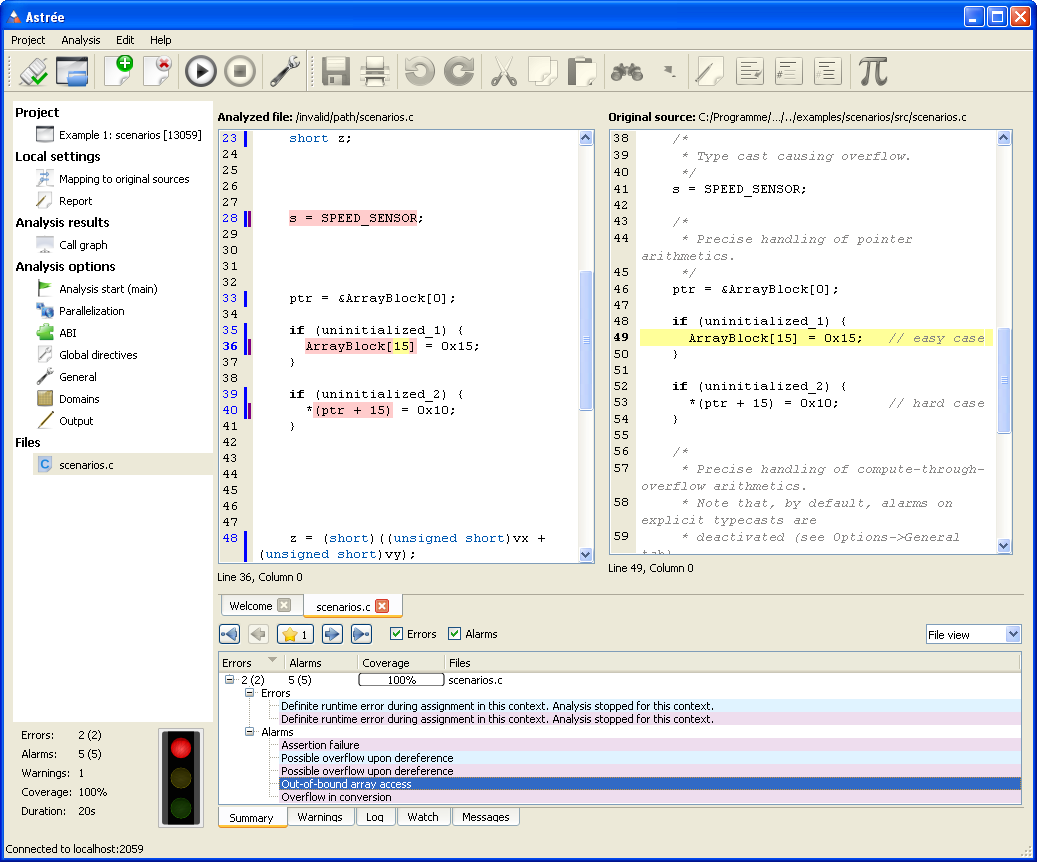Collapse the Errors tree node

pyautogui.click(x=249, y=693)
